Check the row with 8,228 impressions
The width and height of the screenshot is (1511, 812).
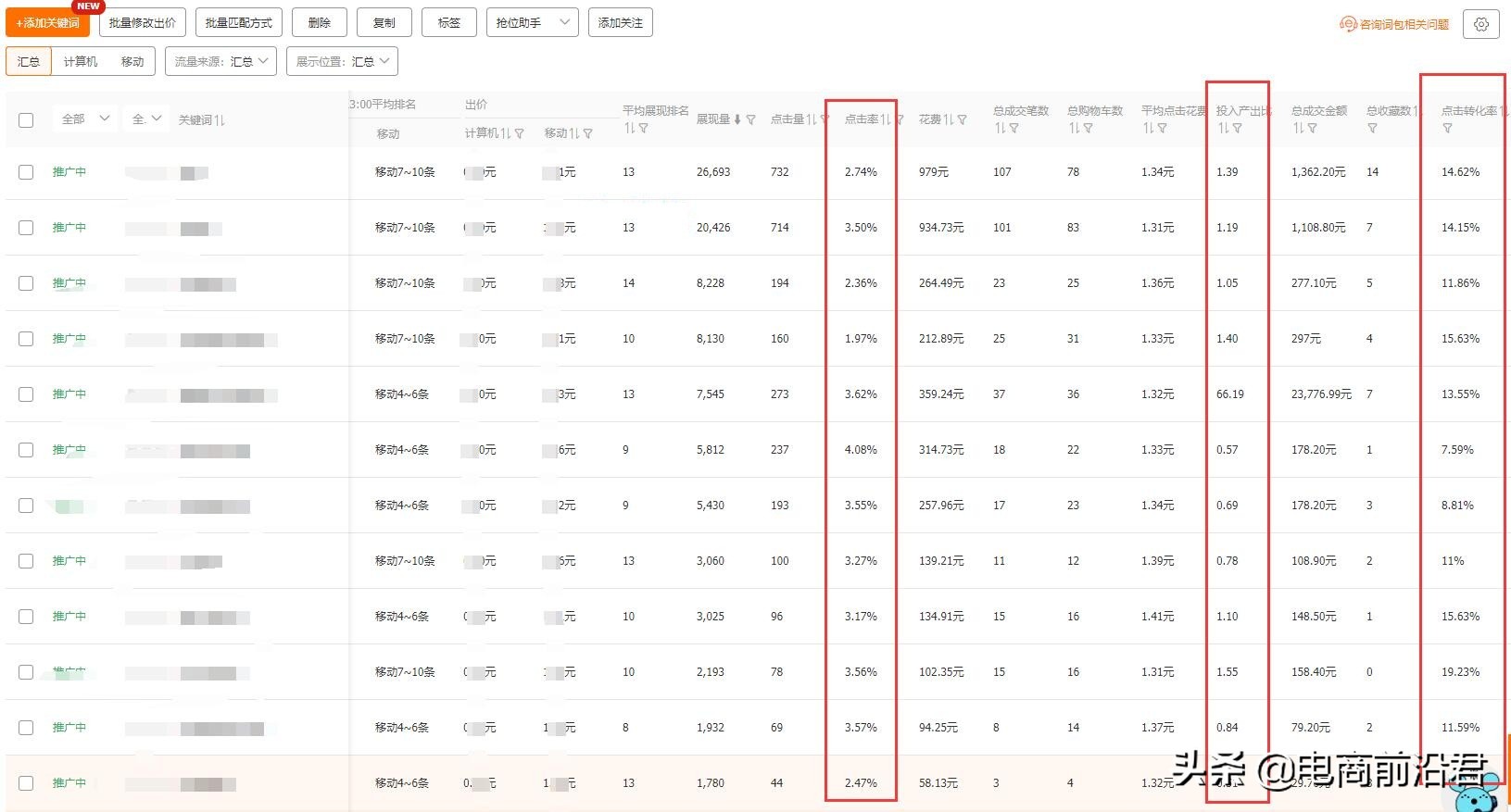coord(26,283)
